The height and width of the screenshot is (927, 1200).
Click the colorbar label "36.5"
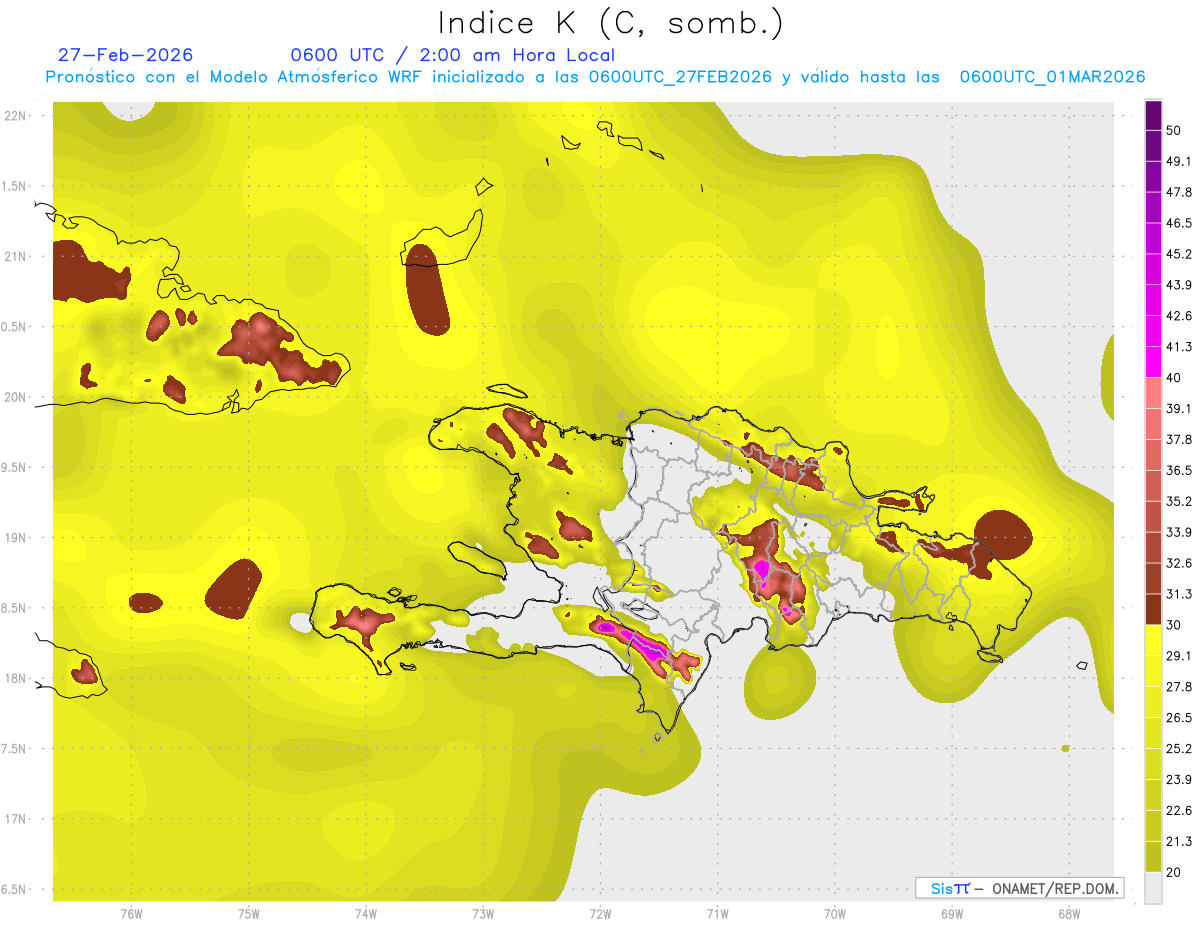(x=1179, y=470)
